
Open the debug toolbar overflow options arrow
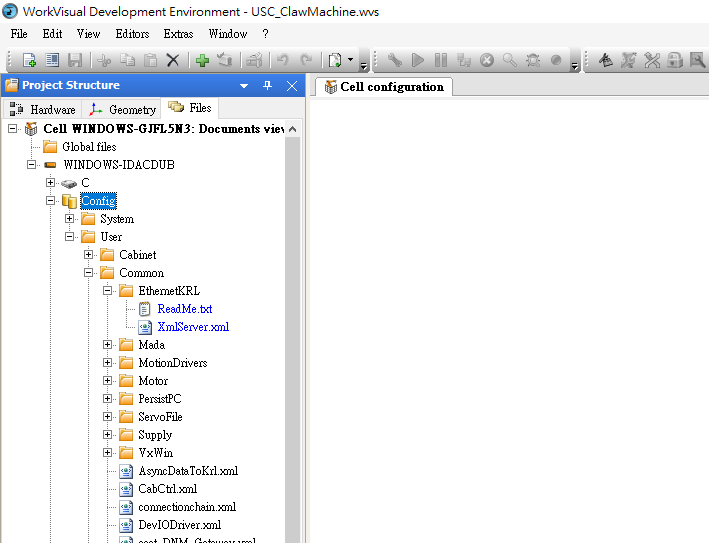(x=574, y=66)
